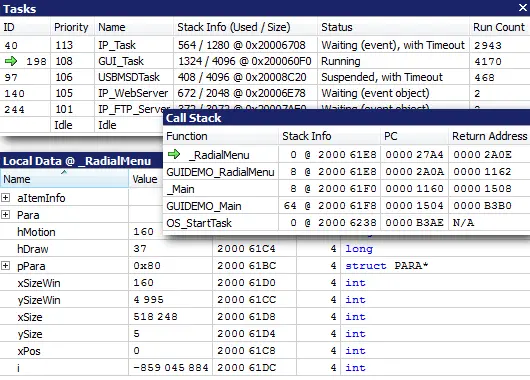Click the green arrow next to _RadialMenu
This screenshot has height=380, width=530.
click(174, 155)
